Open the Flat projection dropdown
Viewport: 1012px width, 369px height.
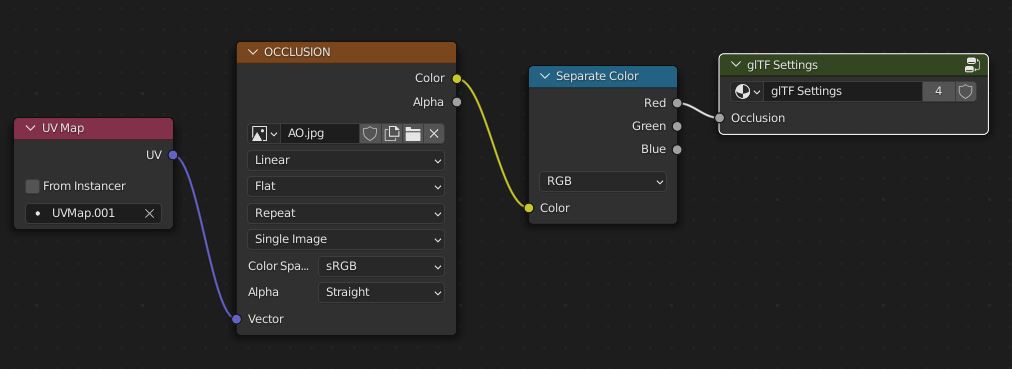click(346, 186)
